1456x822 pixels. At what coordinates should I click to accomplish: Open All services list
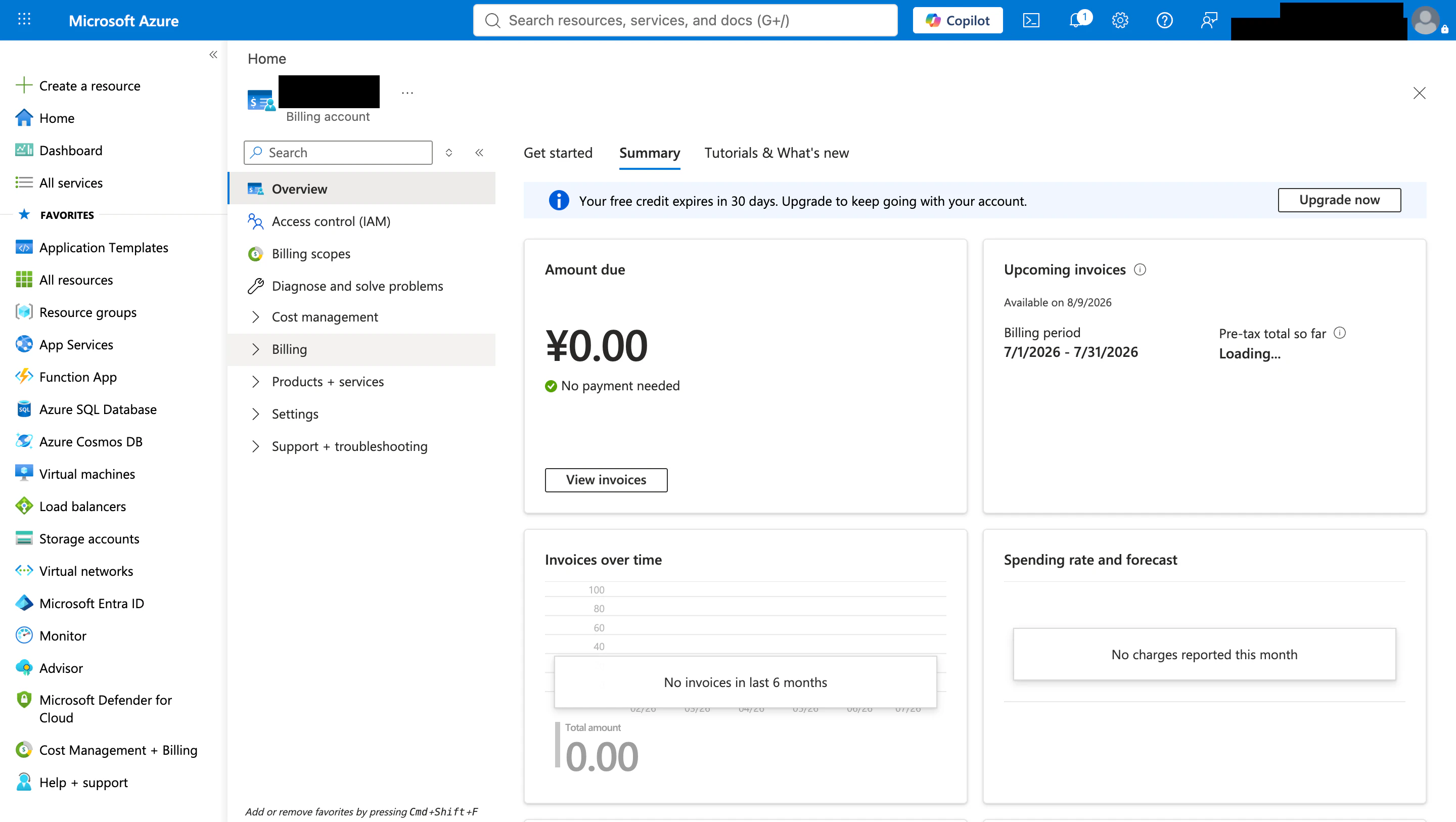pos(71,182)
